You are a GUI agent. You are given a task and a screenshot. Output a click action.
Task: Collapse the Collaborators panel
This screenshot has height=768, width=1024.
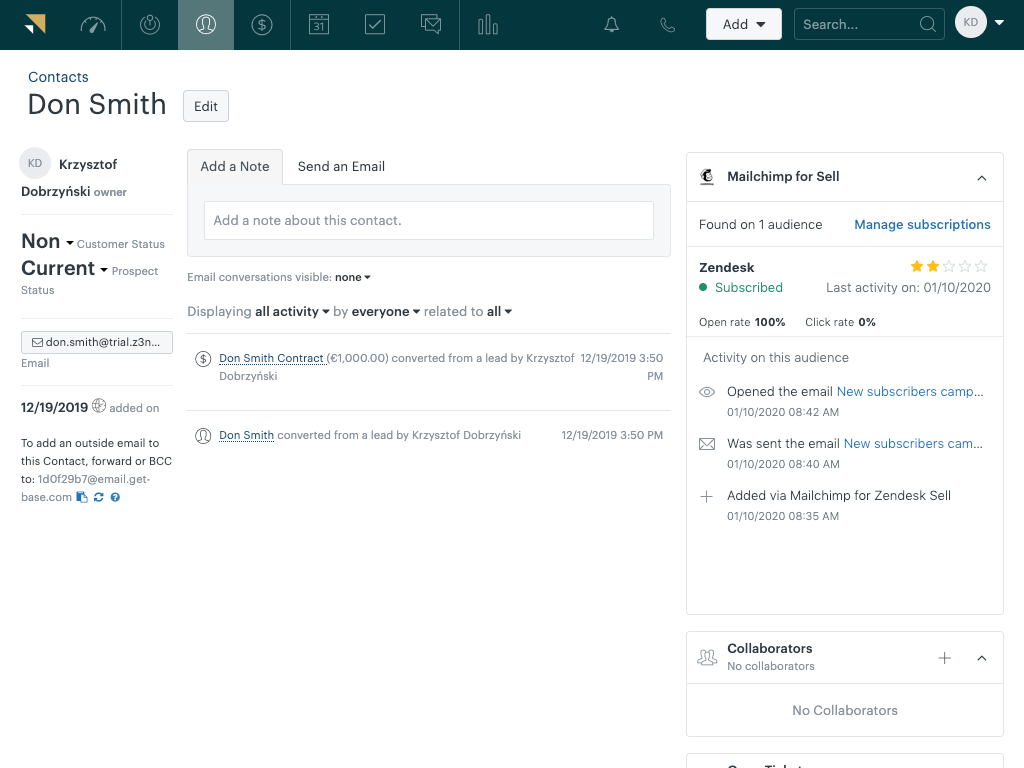pos(981,657)
